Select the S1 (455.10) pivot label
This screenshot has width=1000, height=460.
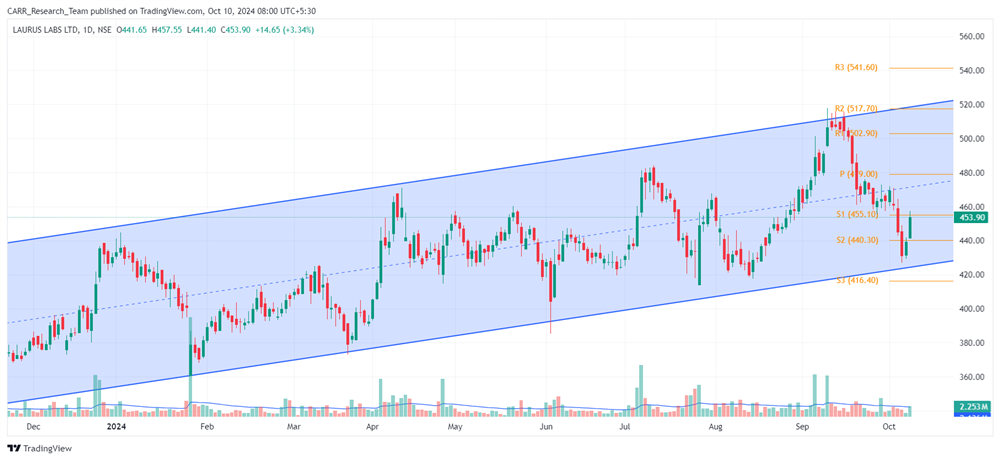(858, 215)
